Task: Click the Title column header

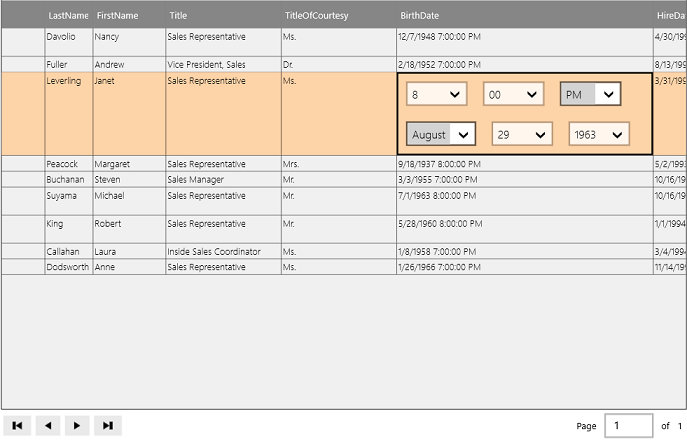Action: [178, 16]
